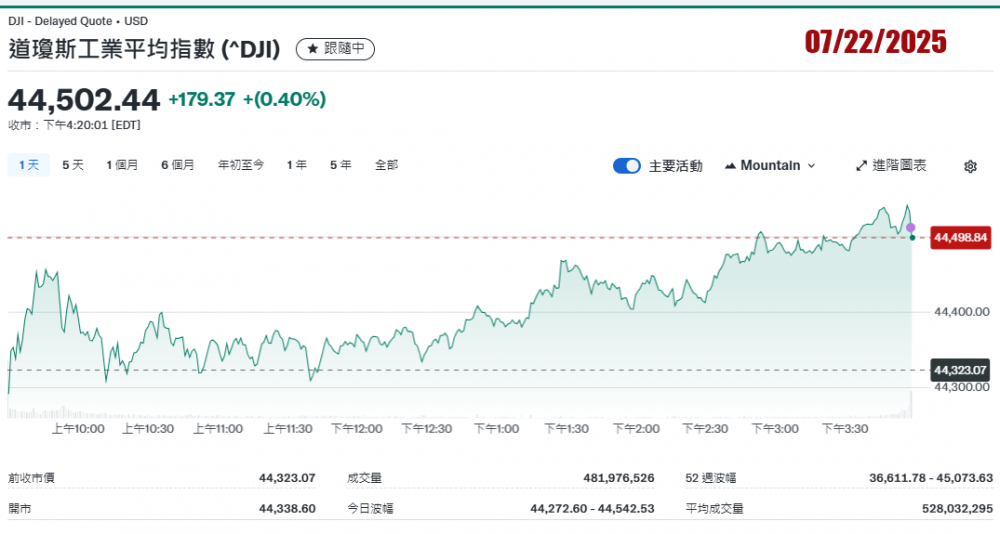Click the purple event marker on chart
The image size is (1000, 534).
(x=910, y=227)
